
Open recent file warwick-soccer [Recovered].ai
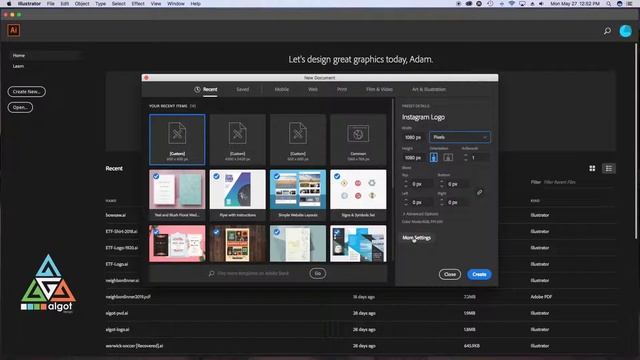pyautogui.click(x=134, y=346)
